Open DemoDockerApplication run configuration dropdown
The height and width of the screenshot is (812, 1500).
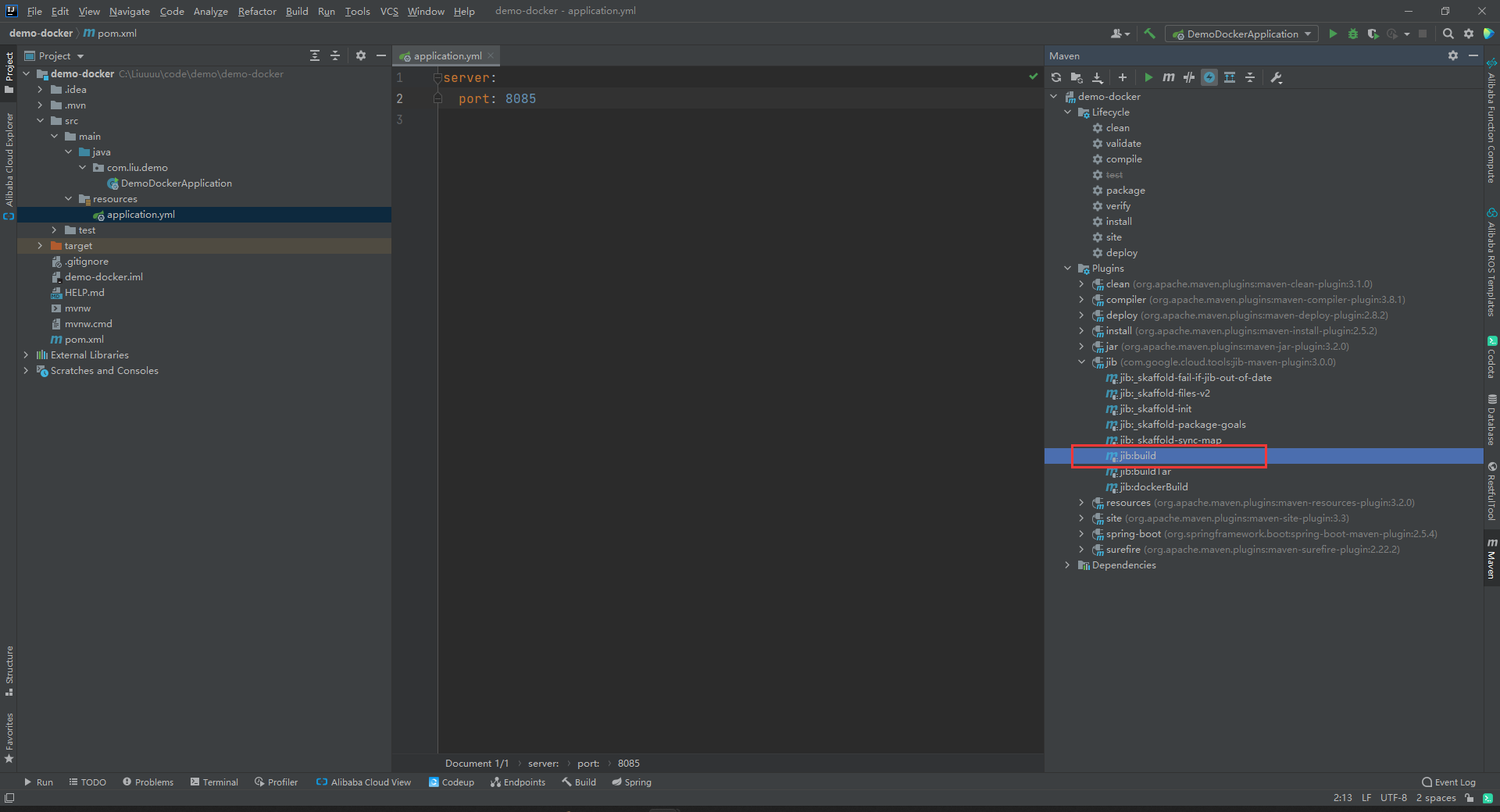point(1241,34)
